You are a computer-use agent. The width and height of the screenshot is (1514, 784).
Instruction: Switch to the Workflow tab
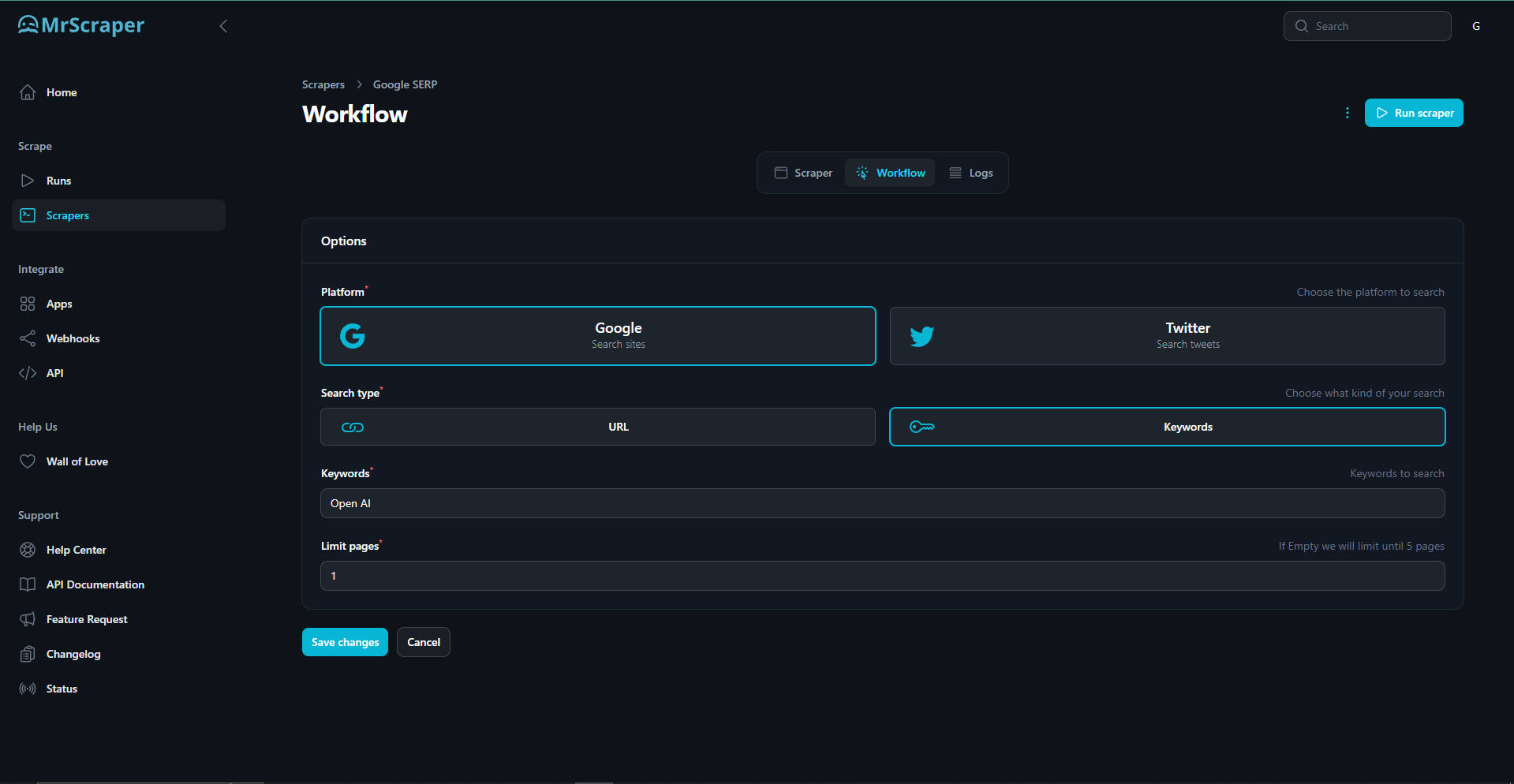[x=890, y=173]
